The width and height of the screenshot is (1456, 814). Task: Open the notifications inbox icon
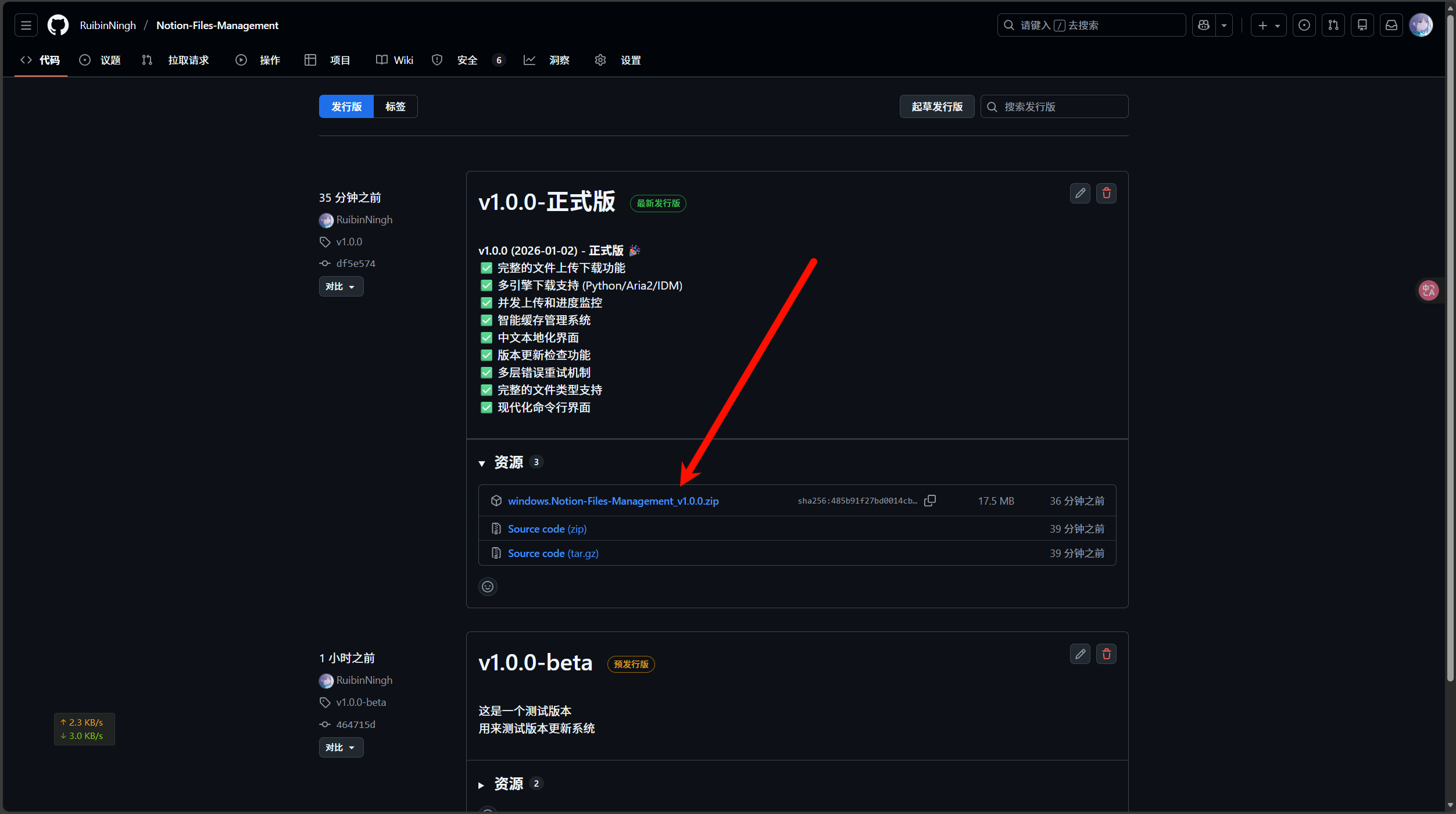pyautogui.click(x=1391, y=25)
